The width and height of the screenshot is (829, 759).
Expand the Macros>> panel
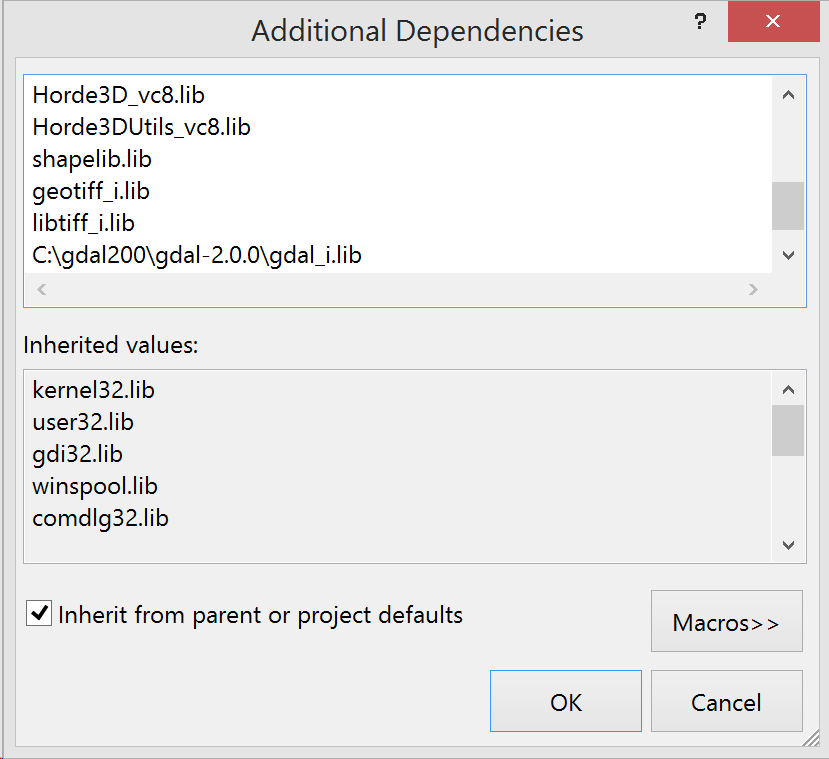(726, 622)
